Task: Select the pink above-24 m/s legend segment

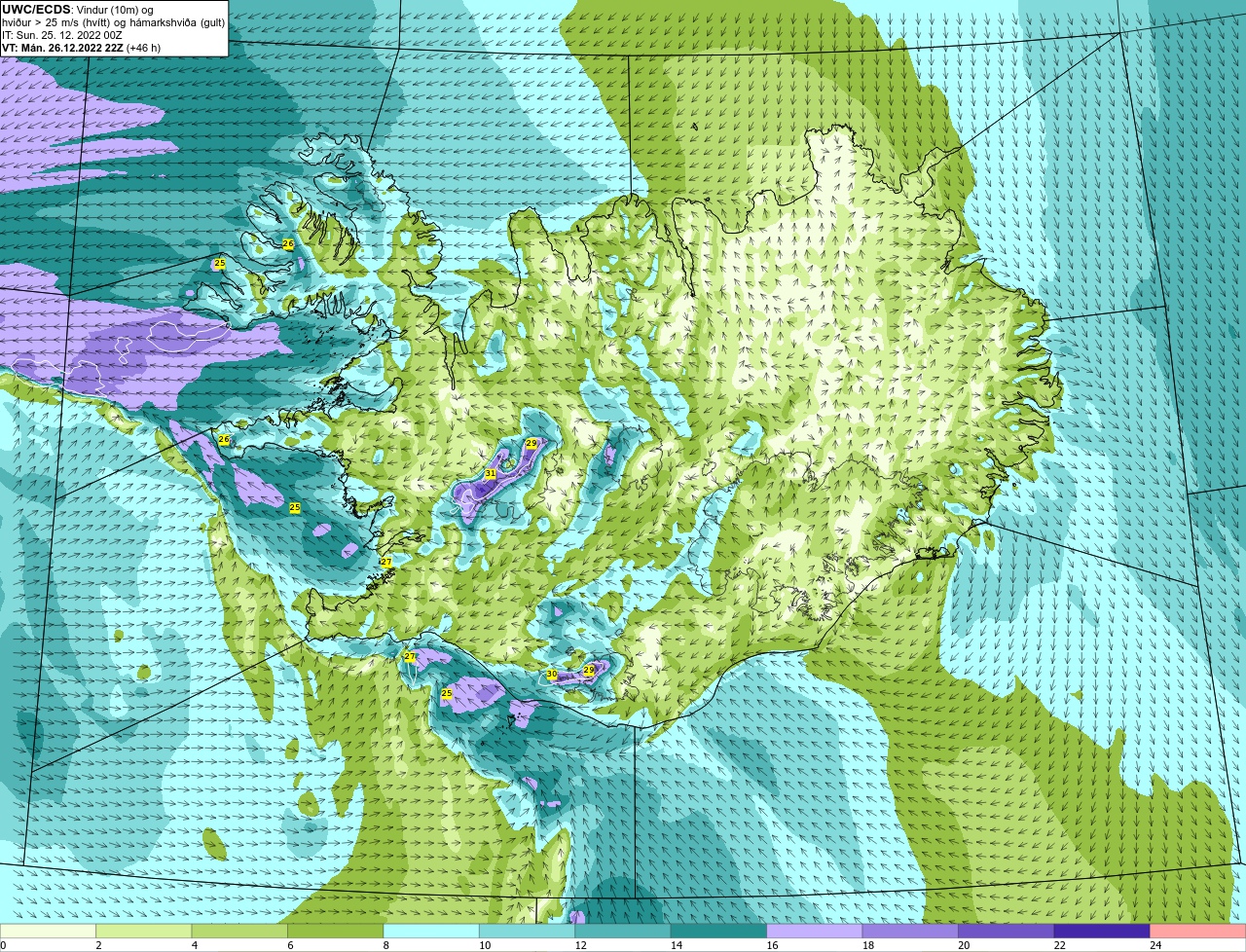Action: pyautogui.click(x=1198, y=931)
